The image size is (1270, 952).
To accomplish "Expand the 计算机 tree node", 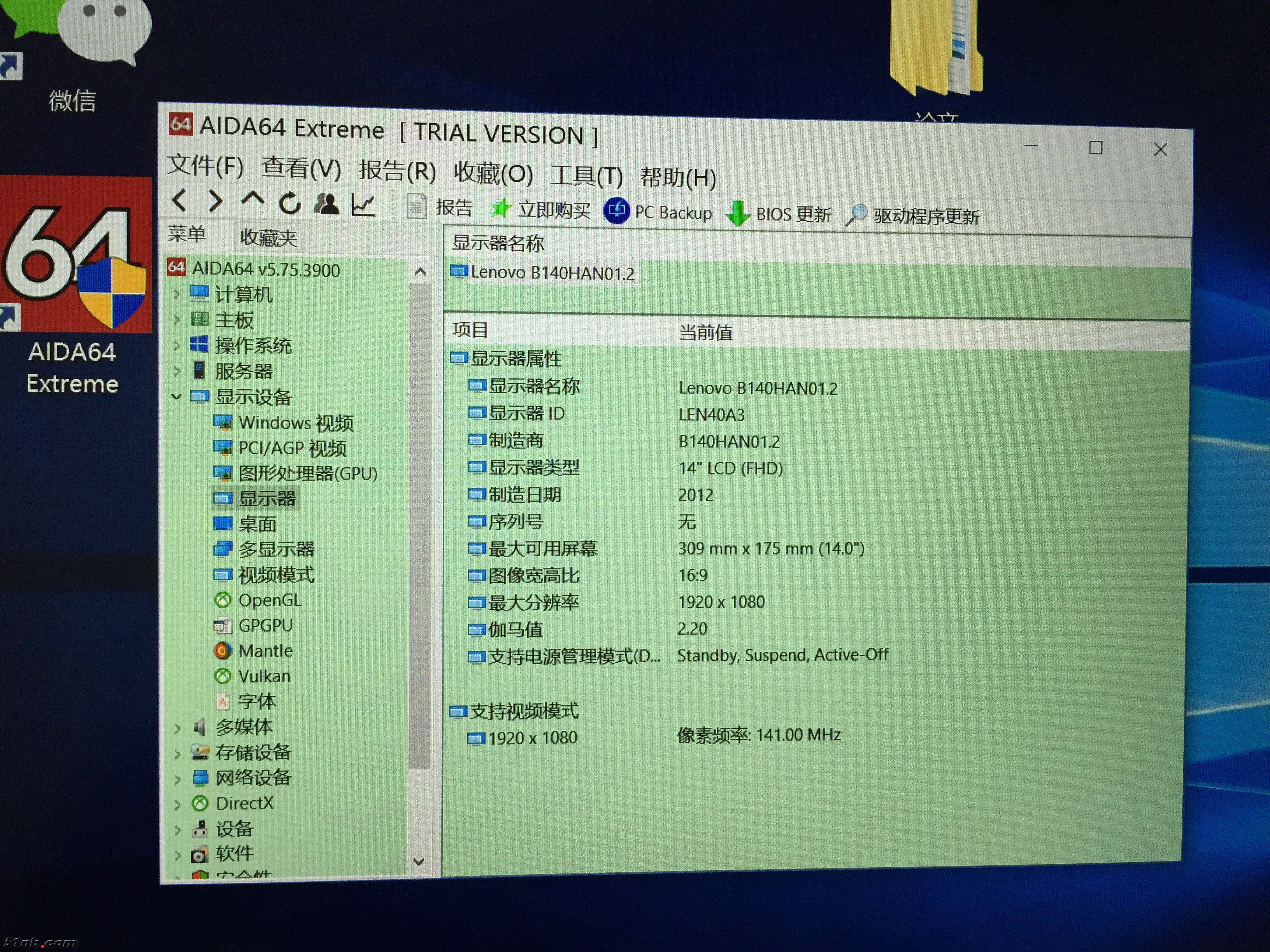I will 177,294.
